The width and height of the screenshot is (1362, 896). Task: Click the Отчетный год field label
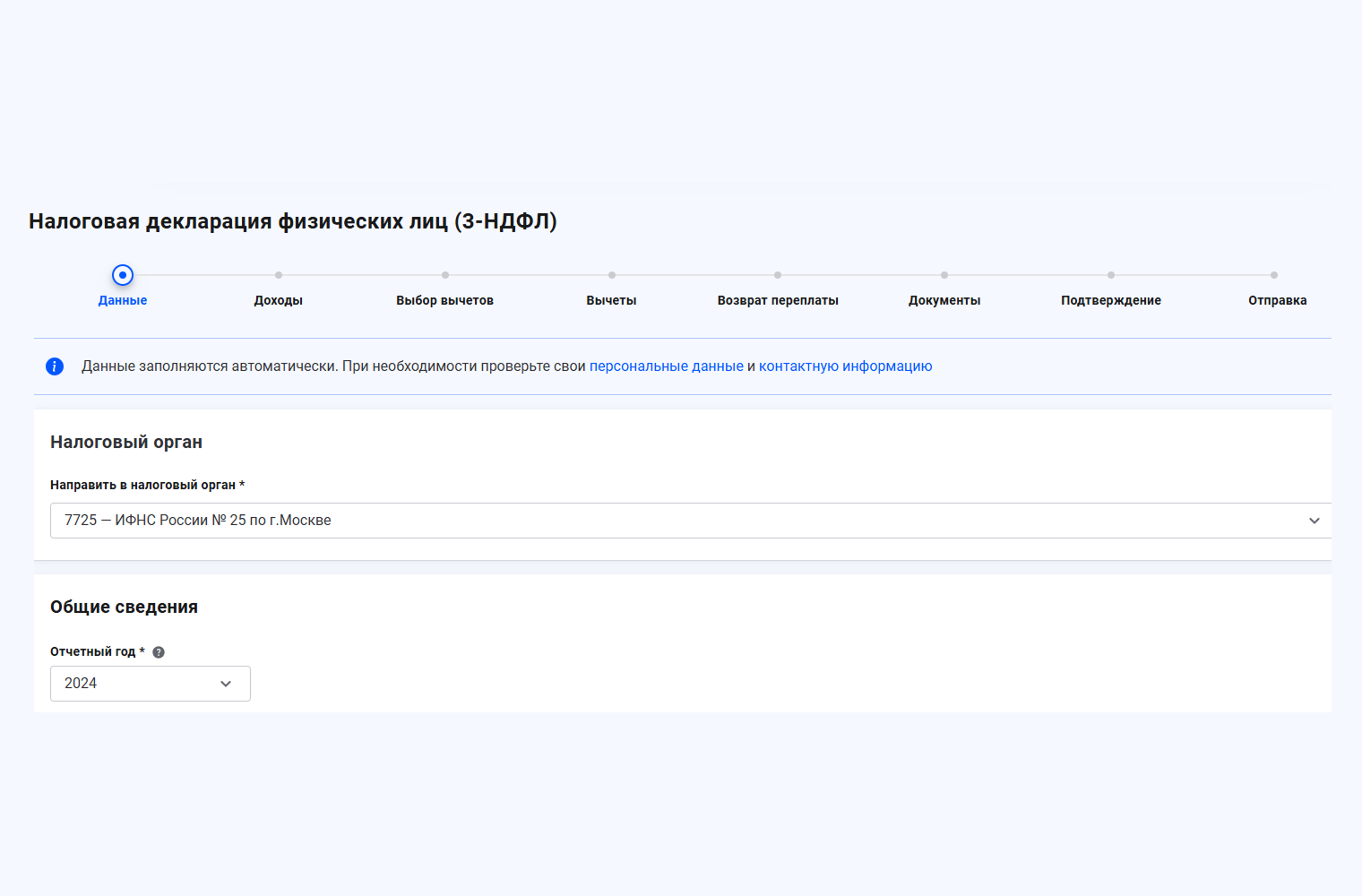pos(93,651)
